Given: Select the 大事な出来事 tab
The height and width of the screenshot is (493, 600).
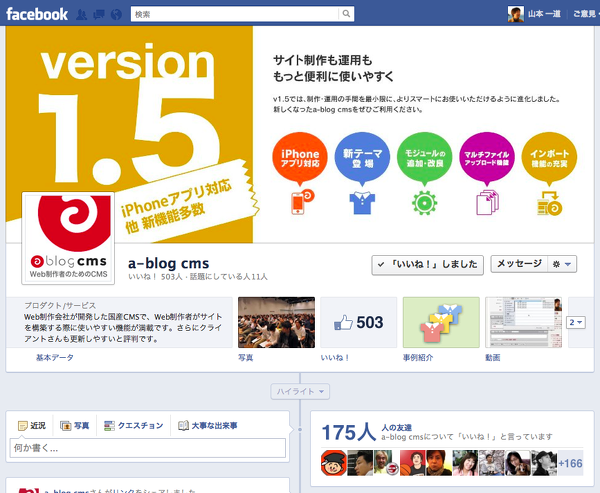Looking at the screenshot, I should point(208,425).
